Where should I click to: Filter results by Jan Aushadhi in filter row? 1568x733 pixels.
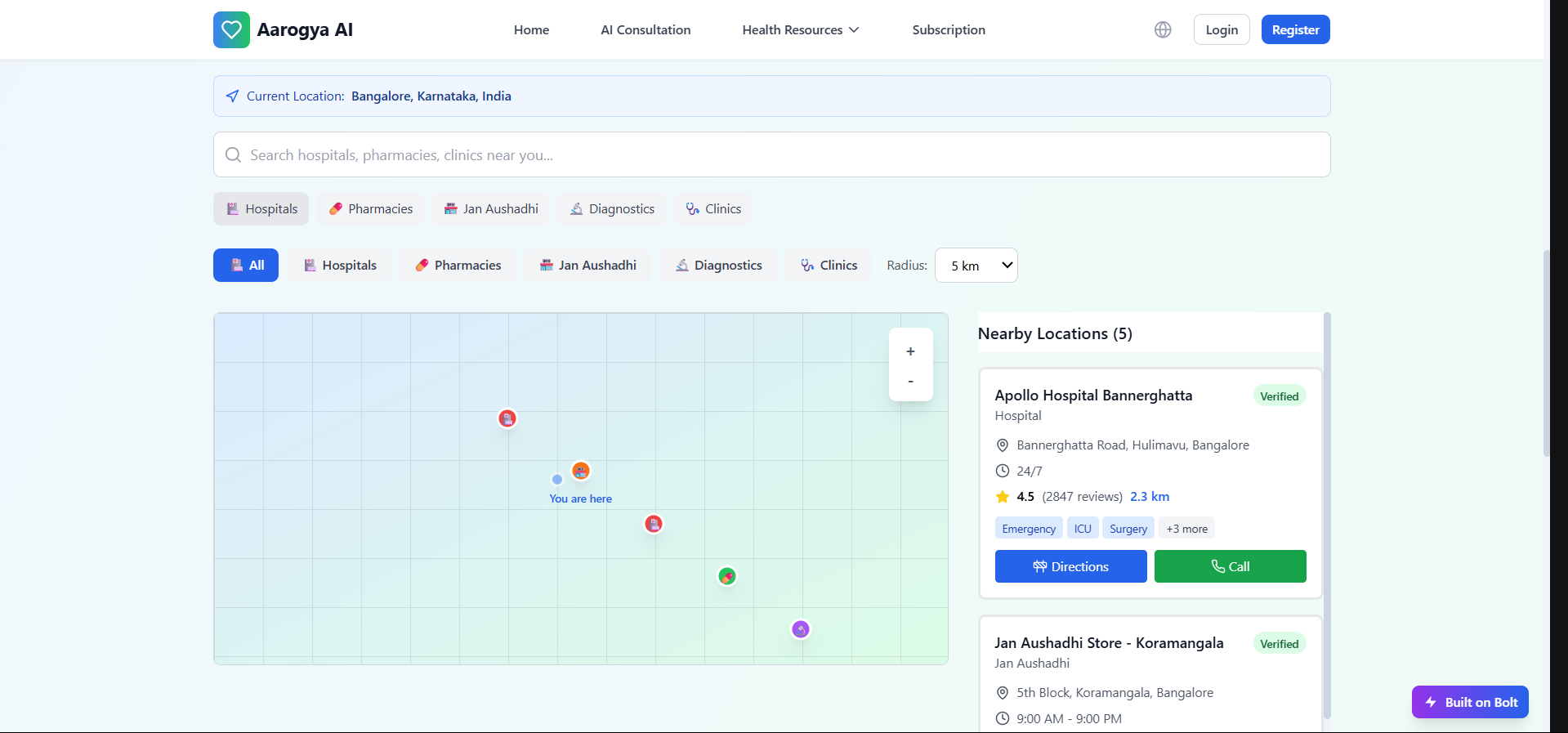point(587,265)
